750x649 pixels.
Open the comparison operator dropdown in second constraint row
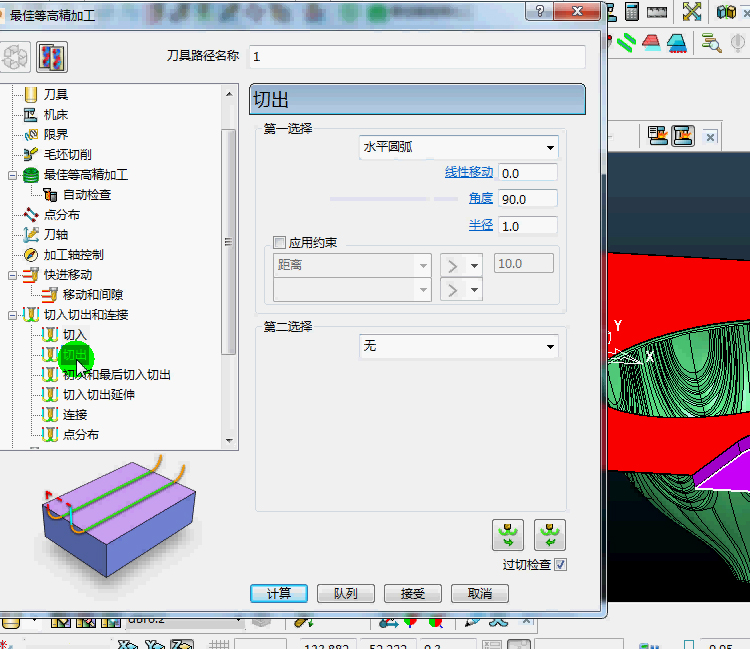[x=461, y=290]
